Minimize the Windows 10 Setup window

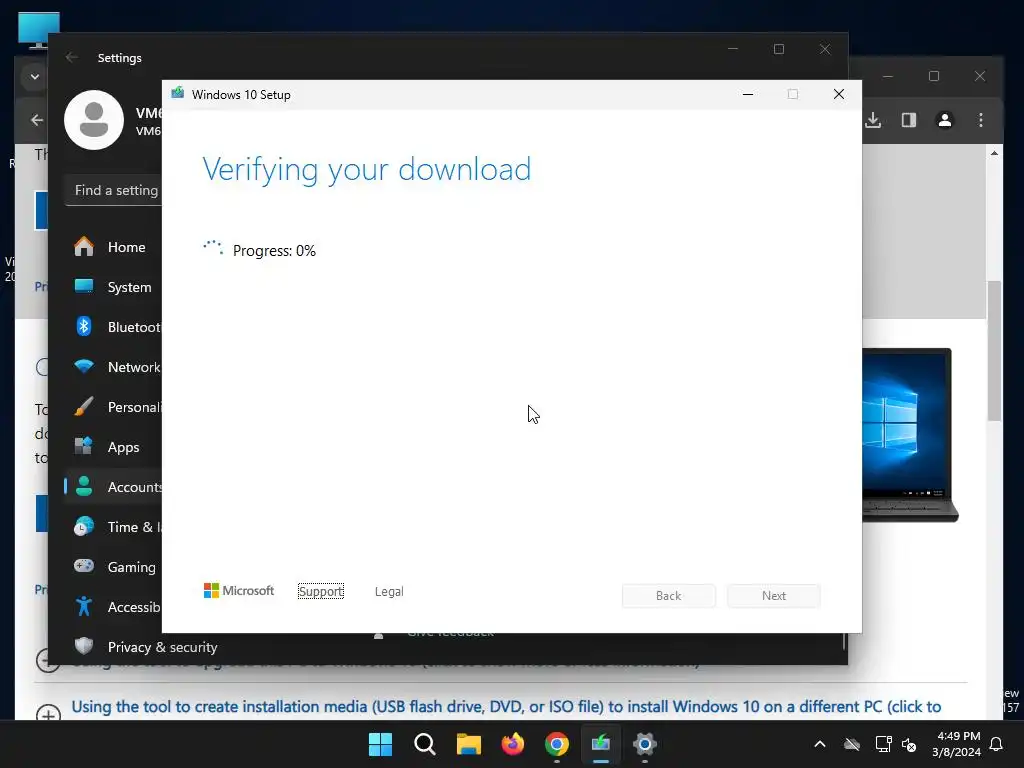[x=748, y=94]
